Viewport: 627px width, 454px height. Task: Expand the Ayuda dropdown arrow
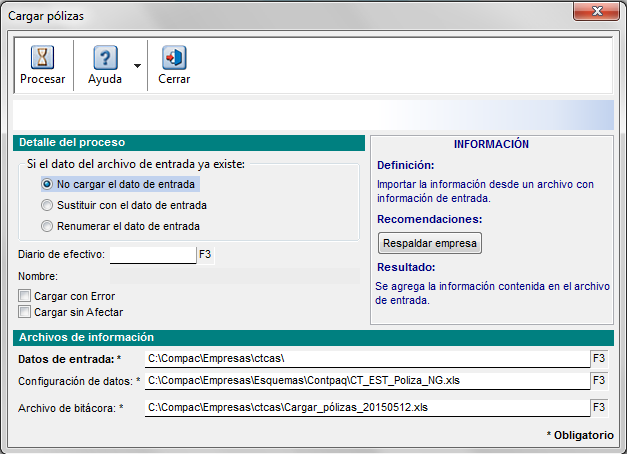click(x=137, y=66)
